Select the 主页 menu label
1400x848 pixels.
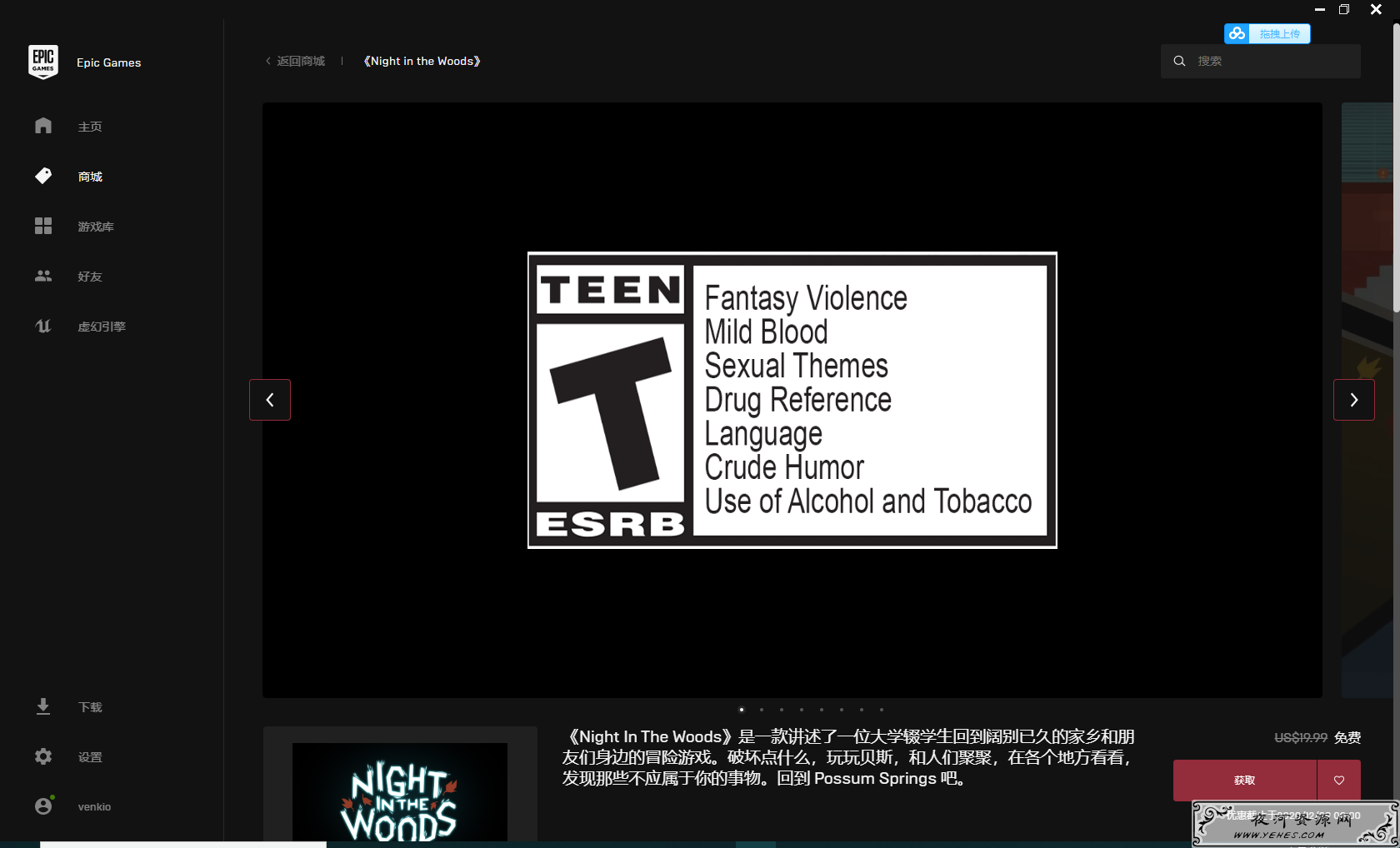point(90,127)
